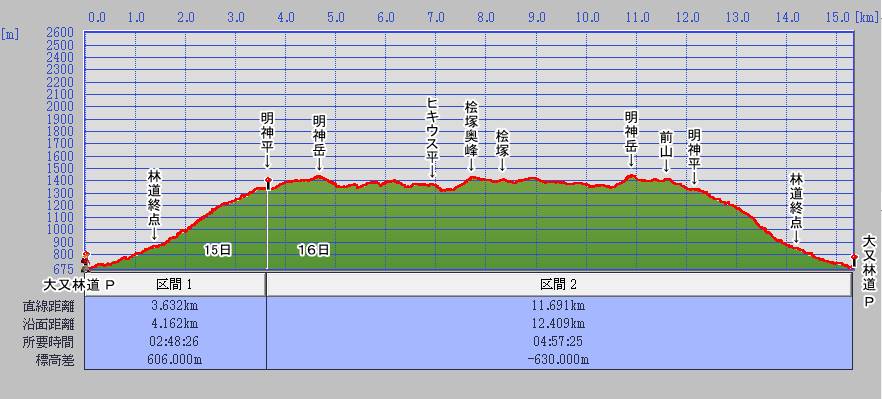
Task: Click the 明神岳 label left of ヒキウス平
Action: (x=320, y=136)
